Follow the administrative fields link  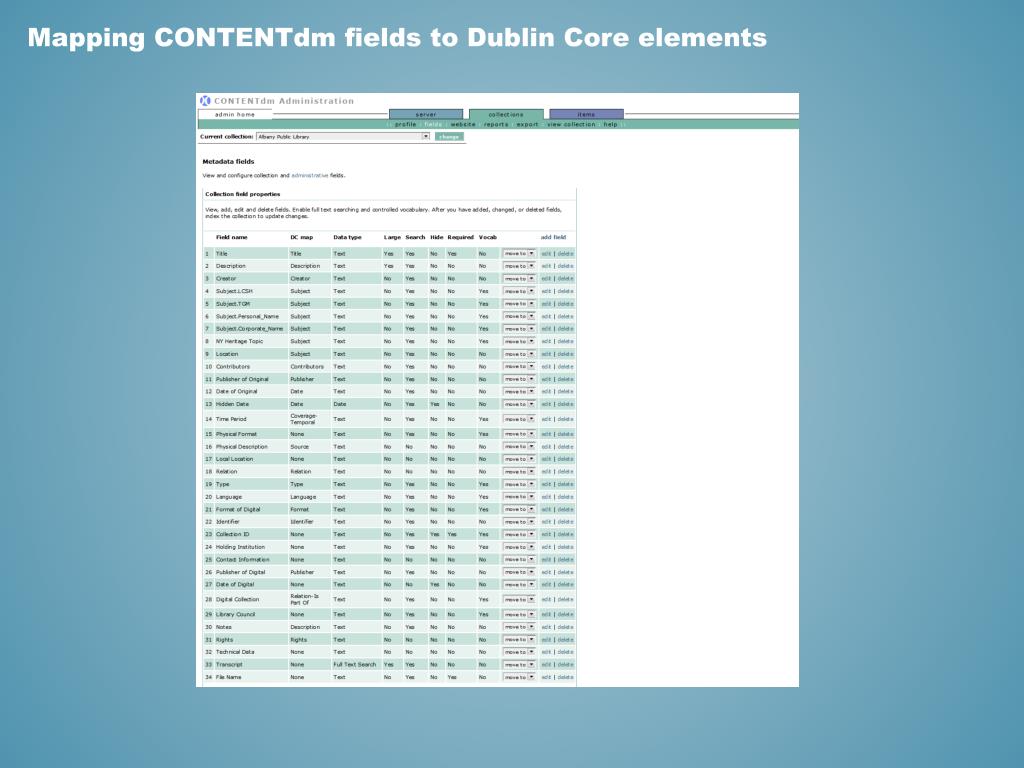(310, 175)
